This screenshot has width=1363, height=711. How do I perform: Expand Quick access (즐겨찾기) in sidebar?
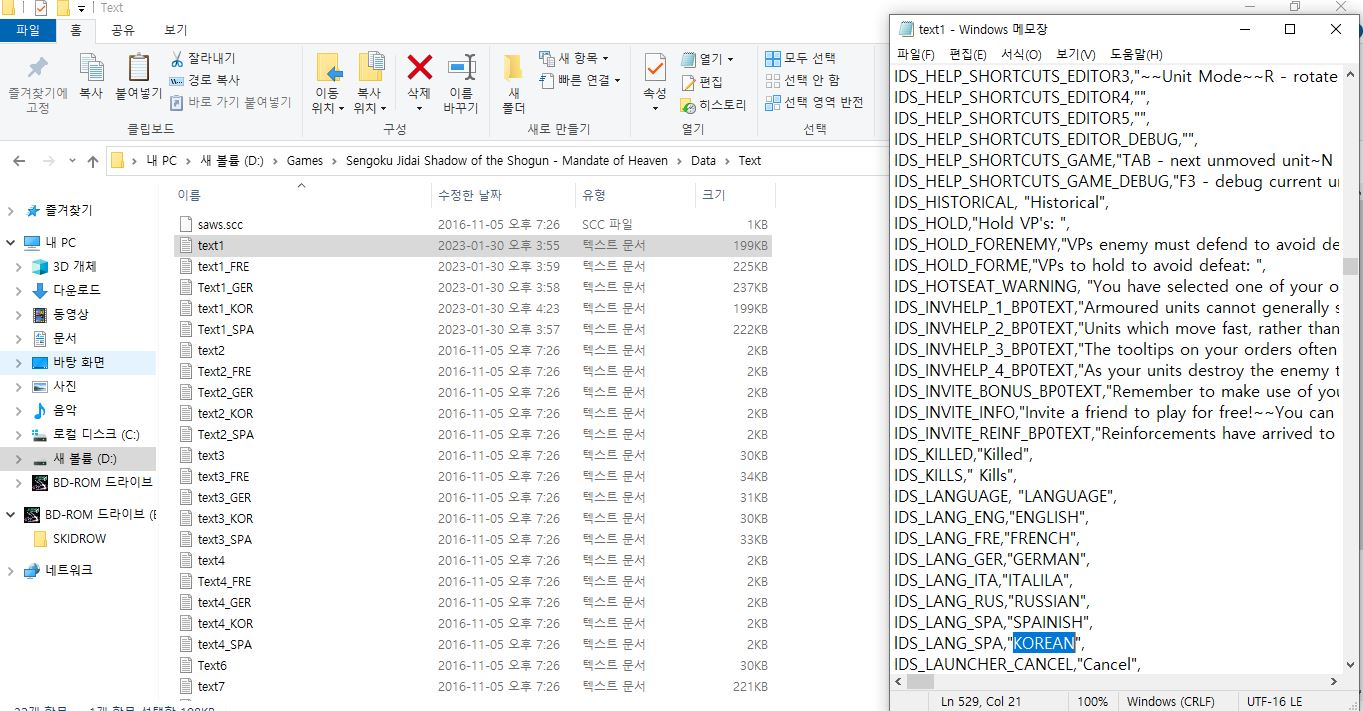pyautogui.click(x=11, y=211)
